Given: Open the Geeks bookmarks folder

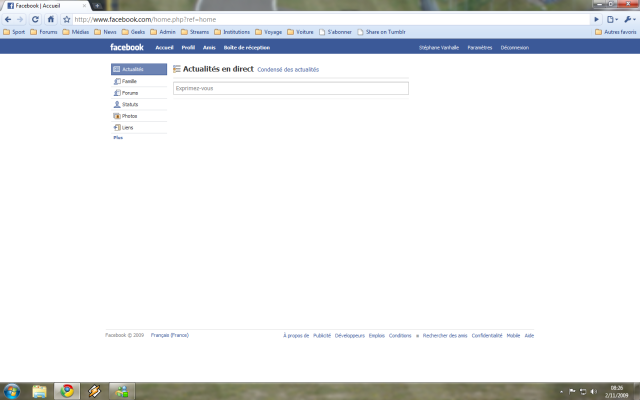Looking at the screenshot, I should tap(133, 32).
